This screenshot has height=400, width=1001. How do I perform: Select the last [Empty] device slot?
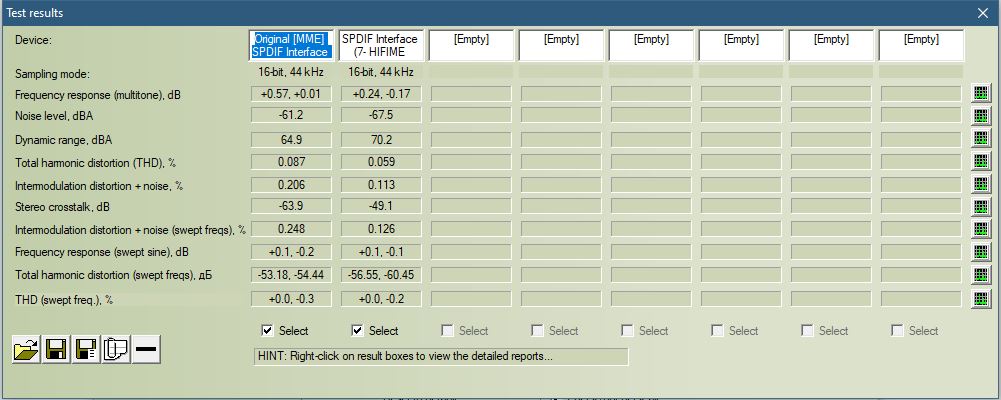[x=921, y=45]
